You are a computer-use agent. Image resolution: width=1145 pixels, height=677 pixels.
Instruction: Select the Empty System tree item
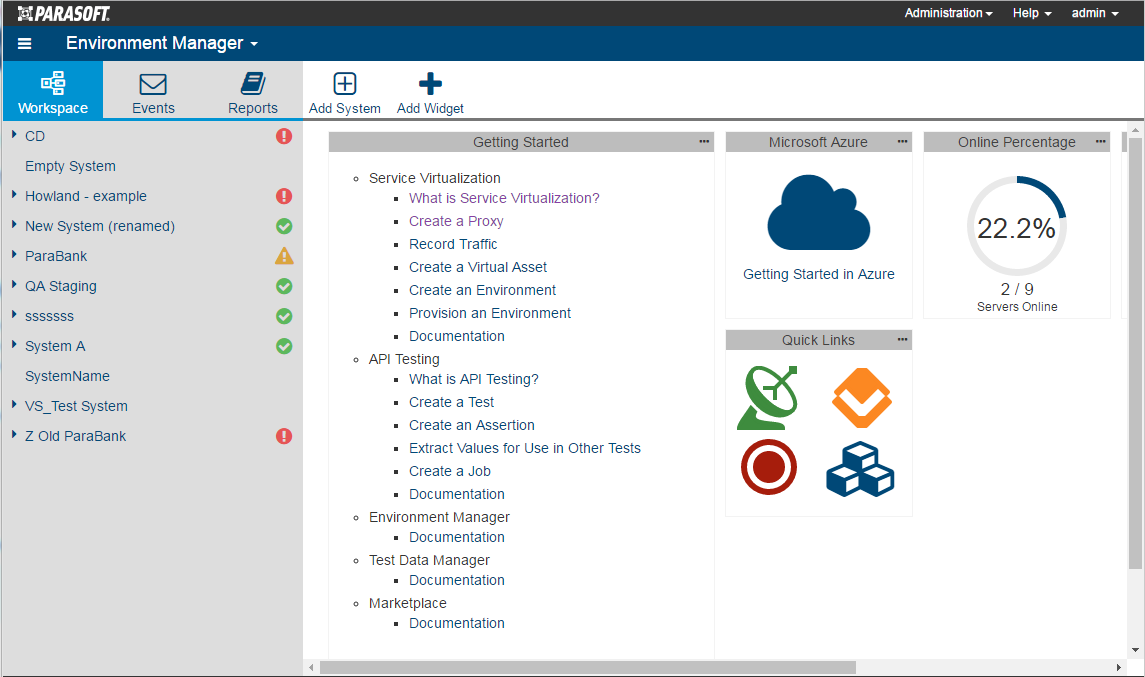click(x=70, y=166)
